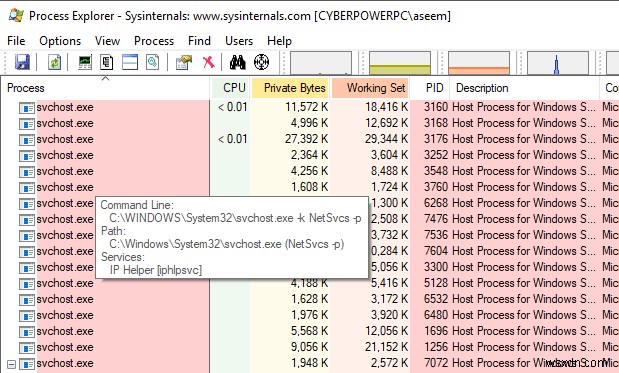Screen dimensions: 619x373
Task: Click the I/O mini graph with blue spike
Action: [x=558, y=63]
